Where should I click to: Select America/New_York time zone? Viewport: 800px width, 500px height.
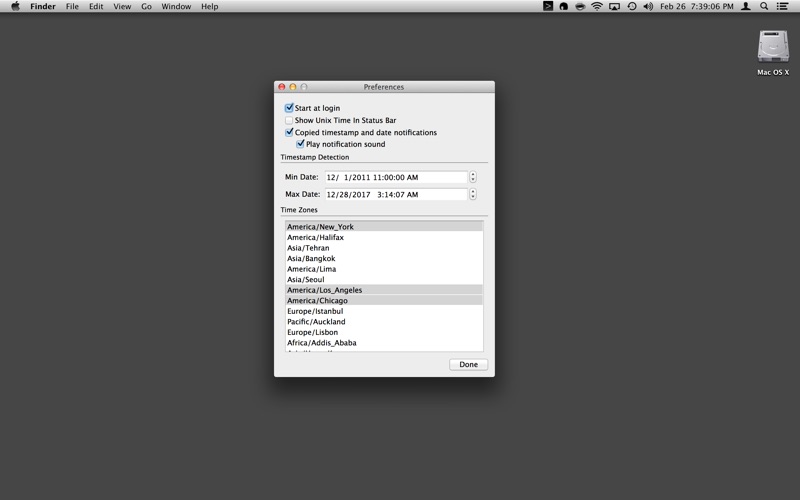click(x=384, y=227)
